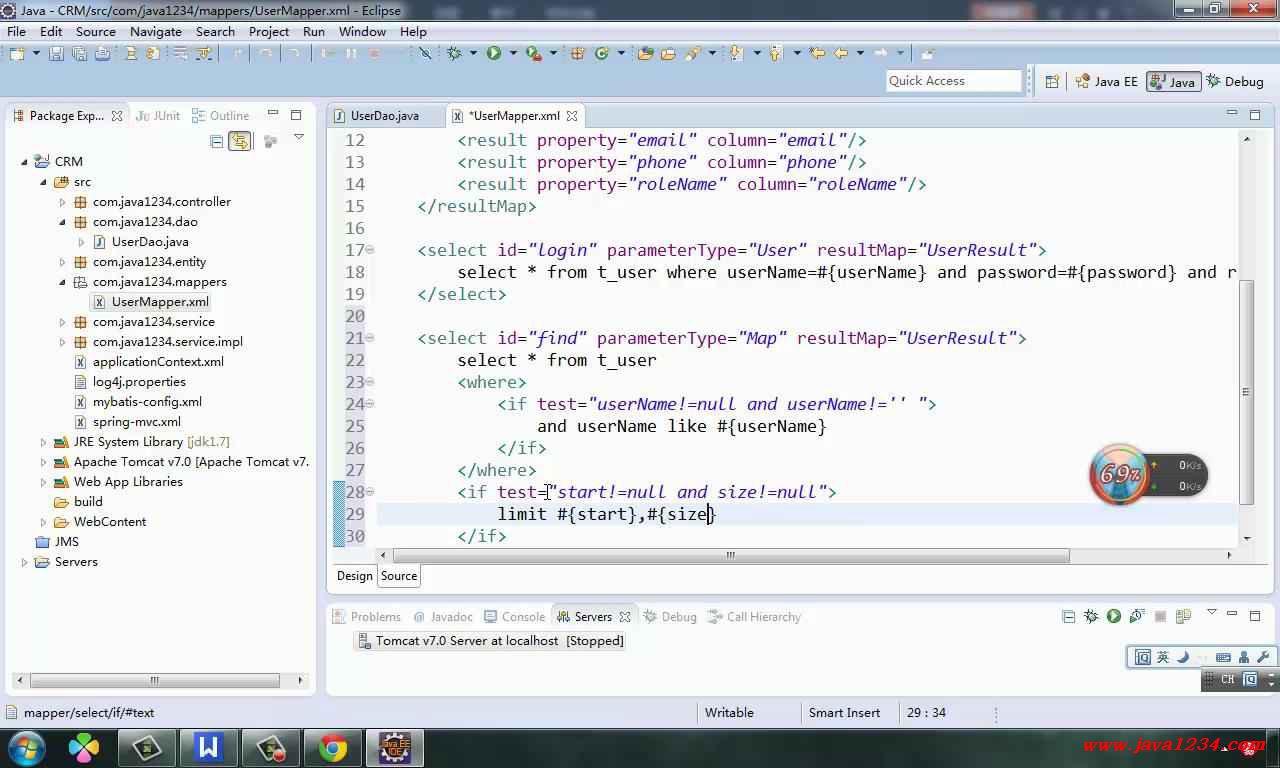
Task: Select Tomcat v7.0 Server at localhost
Action: click(491, 641)
